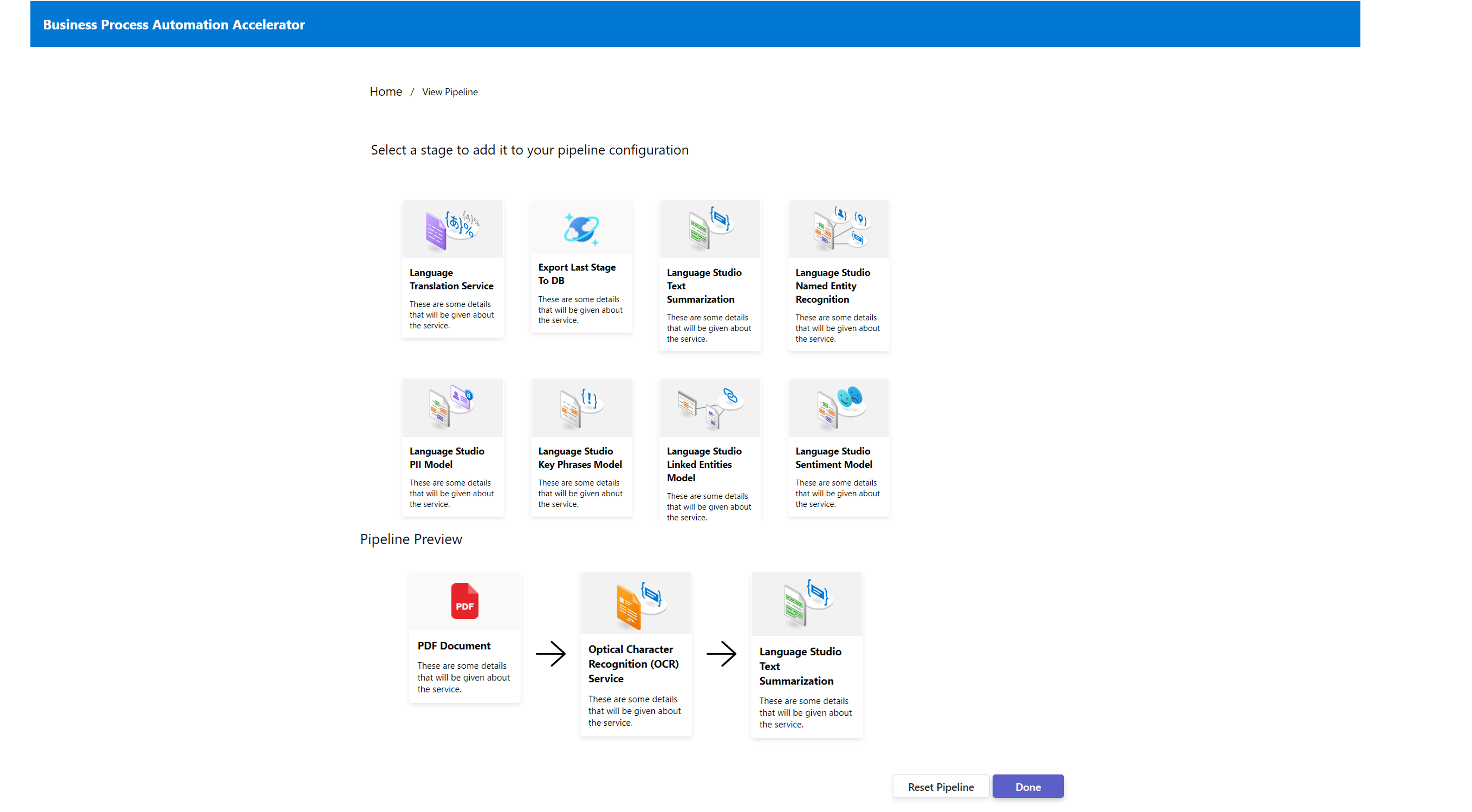
Task: Select the Export Last Stage To DB icon
Action: pyautogui.click(x=581, y=228)
